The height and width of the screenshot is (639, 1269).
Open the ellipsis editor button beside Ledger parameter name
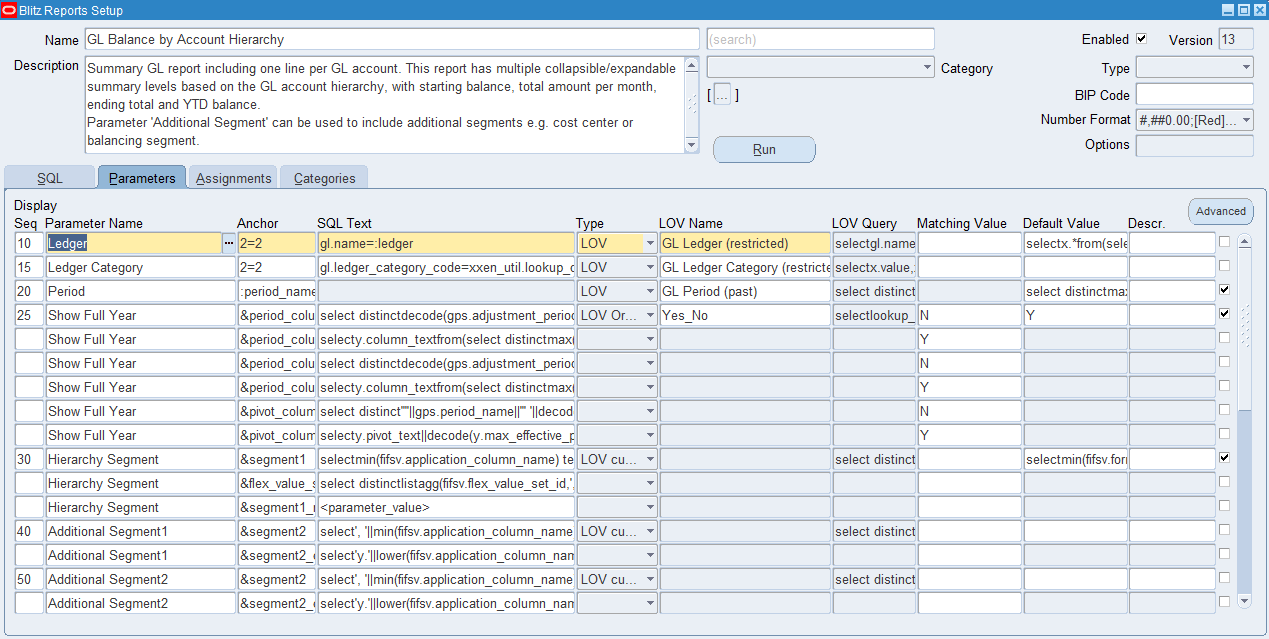pos(228,243)
